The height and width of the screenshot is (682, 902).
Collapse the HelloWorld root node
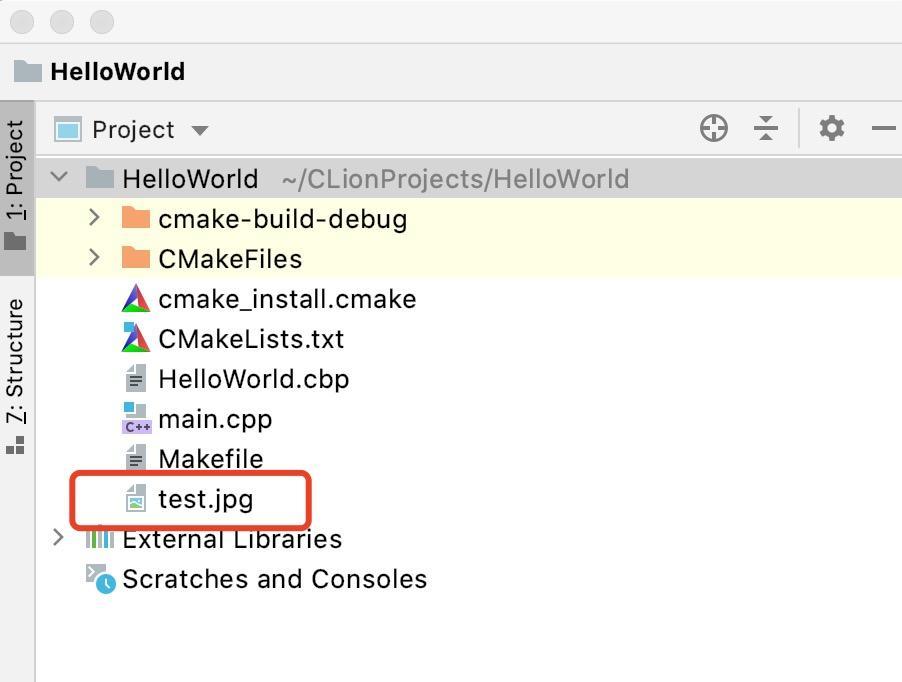point(60,178)
